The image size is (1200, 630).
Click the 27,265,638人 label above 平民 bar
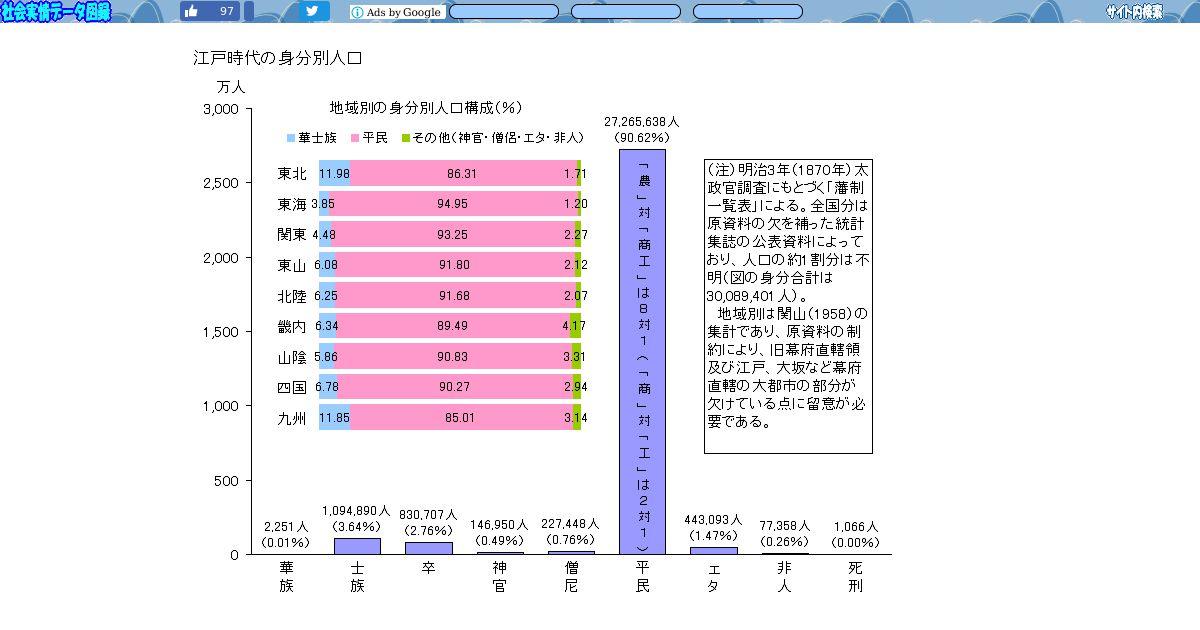pos(642,121)
